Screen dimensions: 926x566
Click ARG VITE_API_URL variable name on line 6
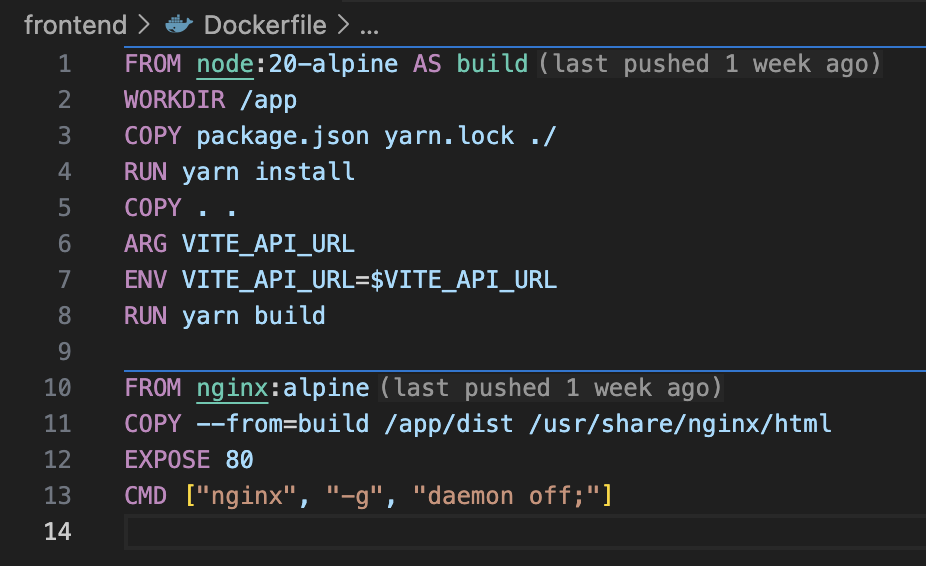click(268, 244)
